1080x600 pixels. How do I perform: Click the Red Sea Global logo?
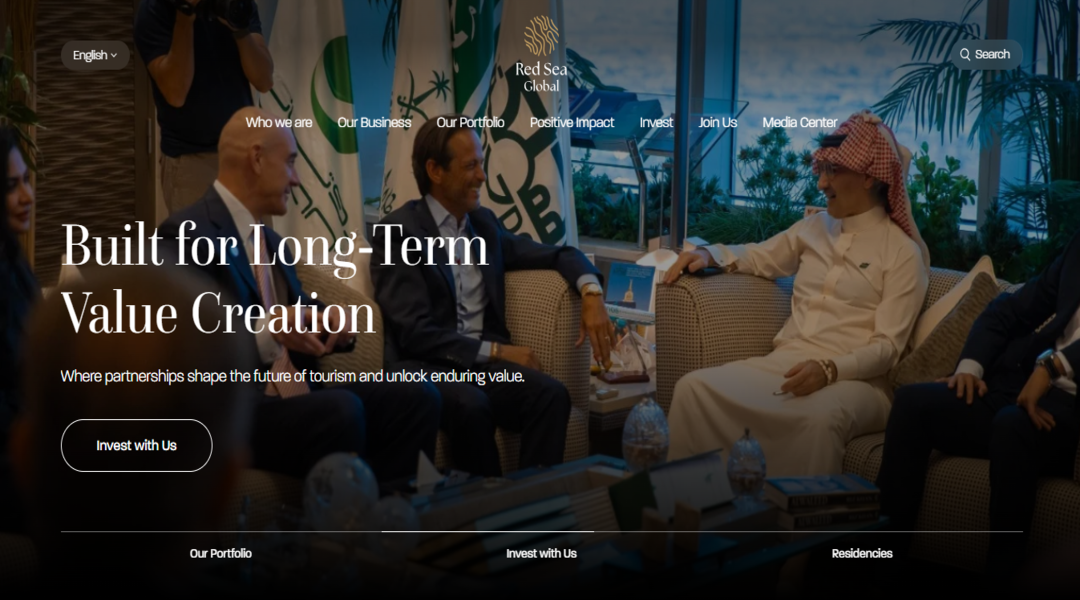point(541,54)
